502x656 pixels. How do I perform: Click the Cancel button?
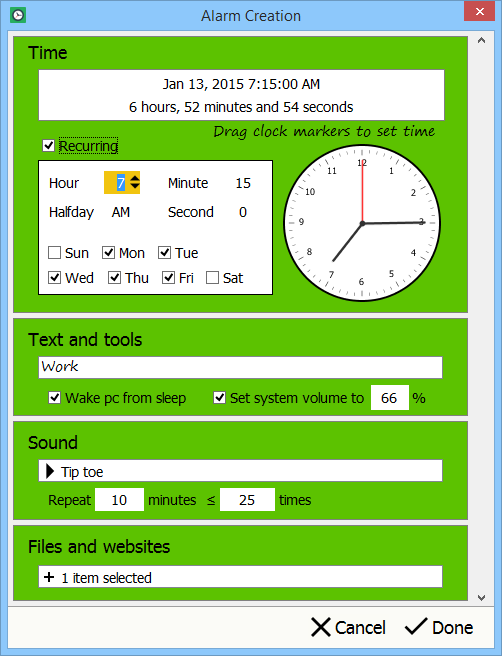tap(348, 627)
